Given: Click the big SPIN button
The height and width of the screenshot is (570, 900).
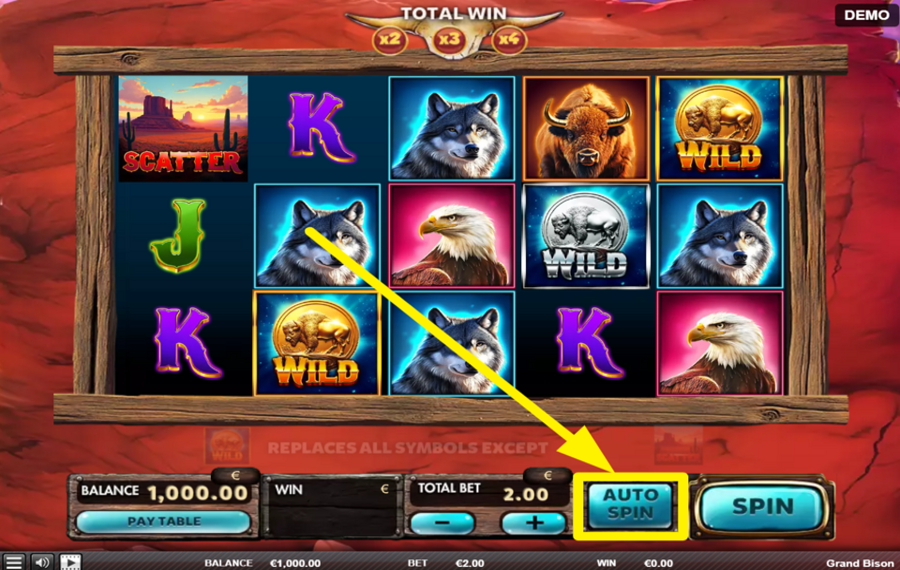Looking at the screenshot, I should [763, 506].
